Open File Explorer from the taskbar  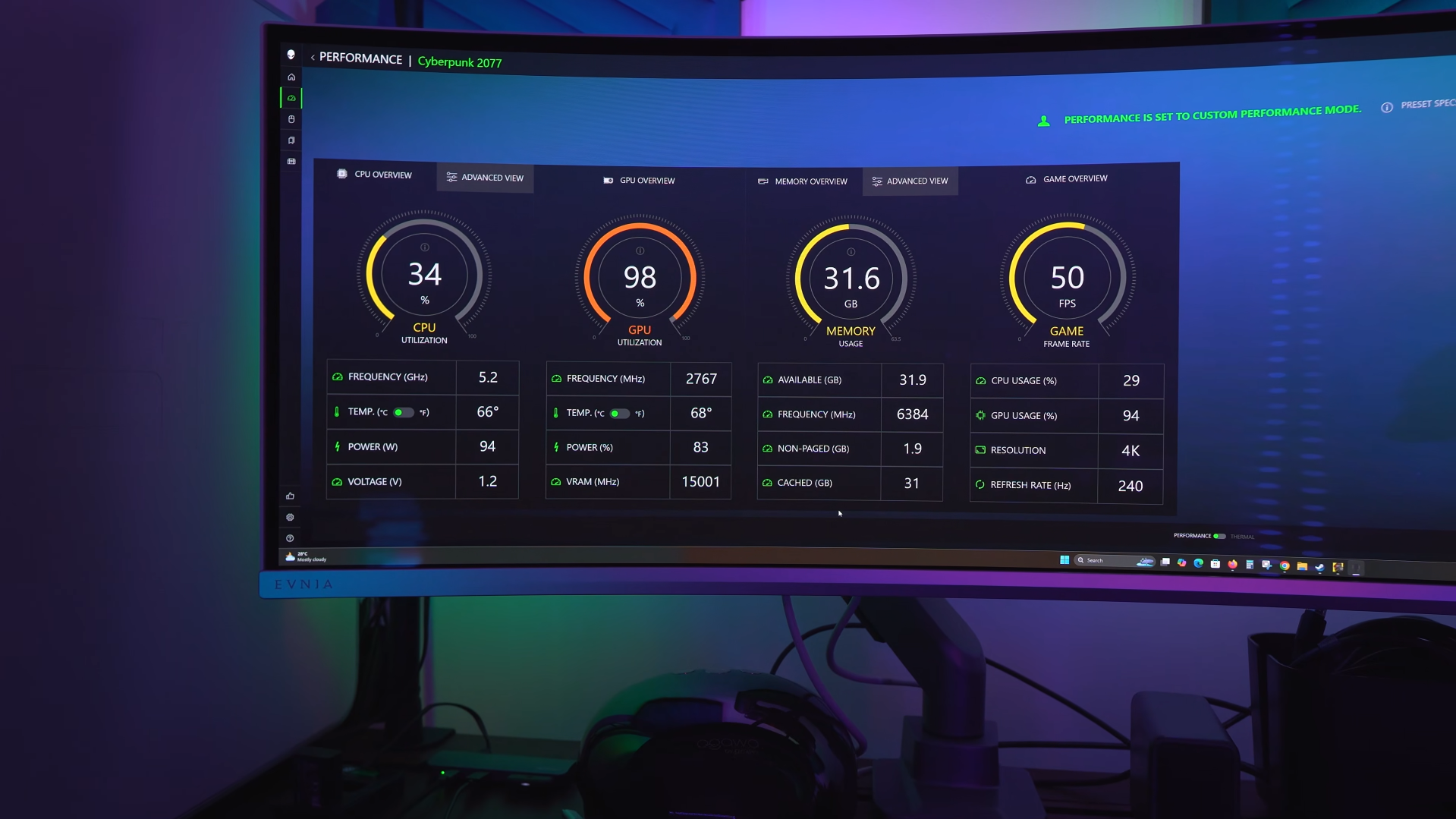pyautogui.click(x=1302, y=566)
